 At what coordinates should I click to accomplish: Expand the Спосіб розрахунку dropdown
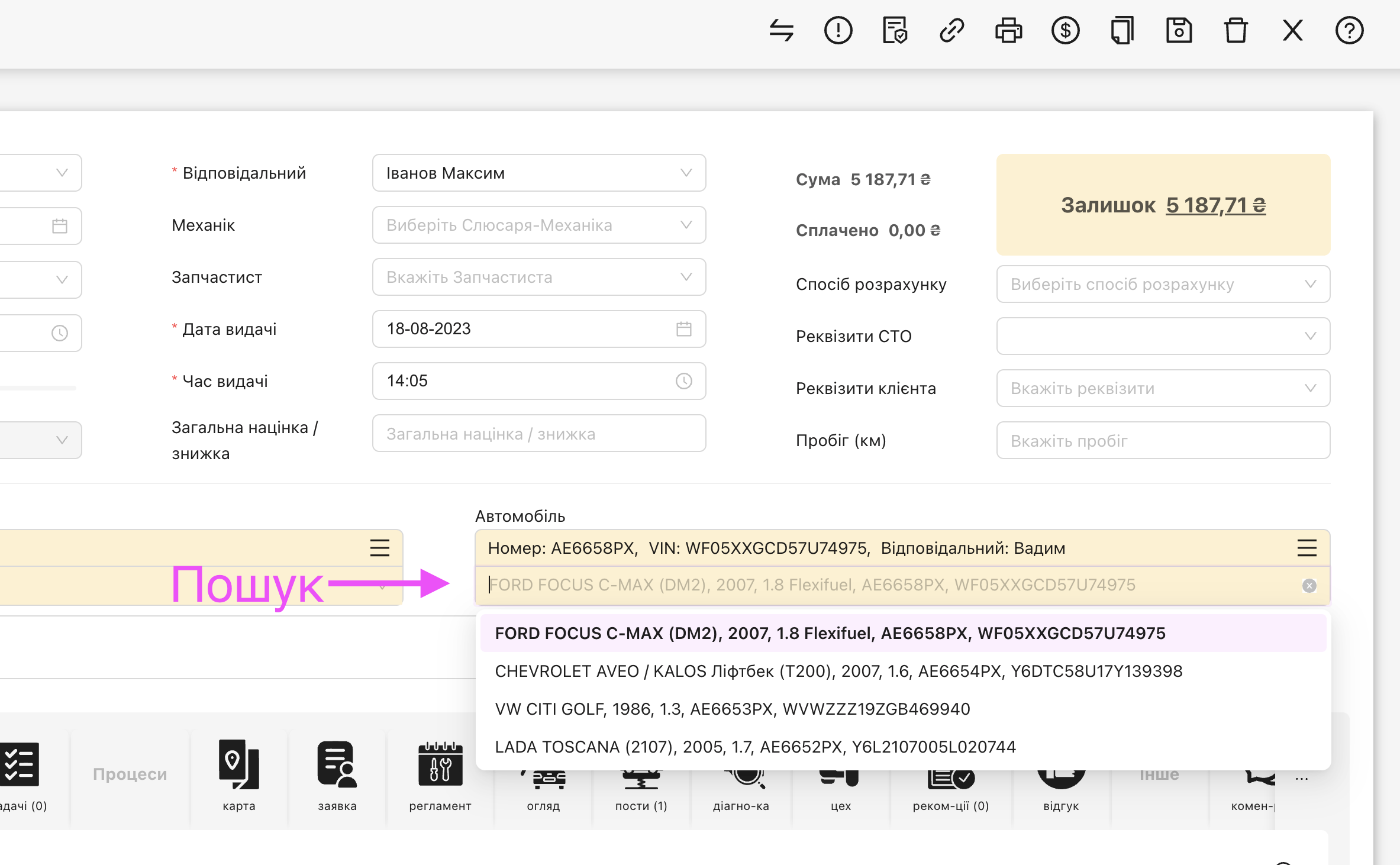(1163, 284)
